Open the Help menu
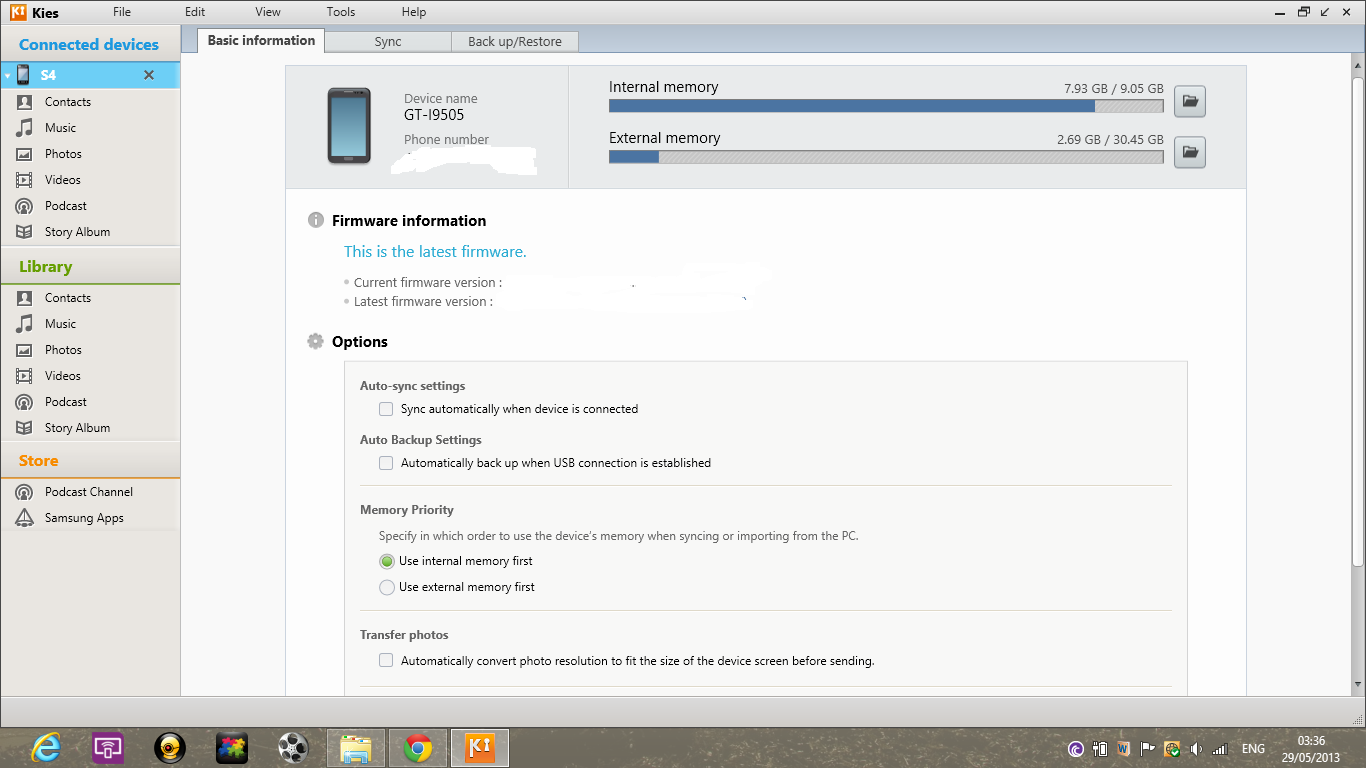Viewport: 1366px width, 768px height. click(x=414, y=12)
